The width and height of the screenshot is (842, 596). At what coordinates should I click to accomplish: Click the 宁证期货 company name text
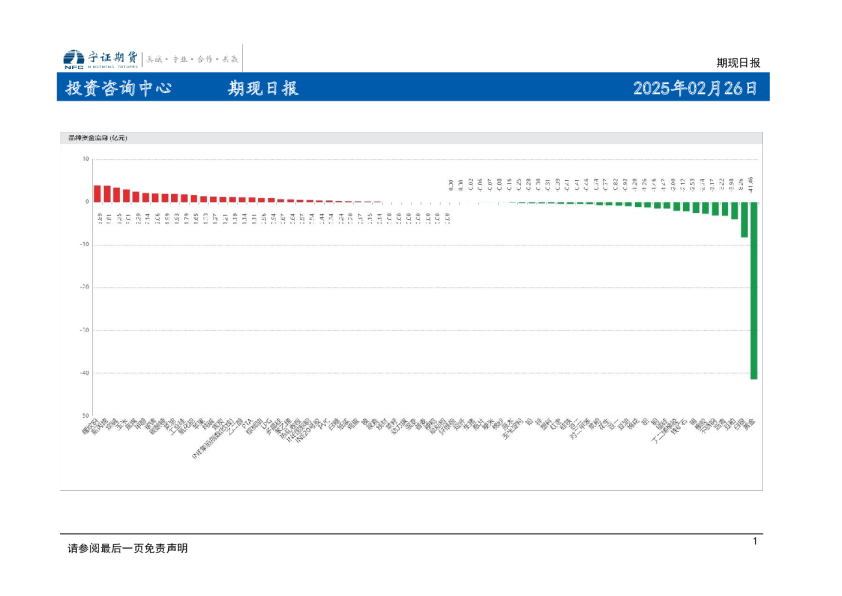(x=113, y=57)
